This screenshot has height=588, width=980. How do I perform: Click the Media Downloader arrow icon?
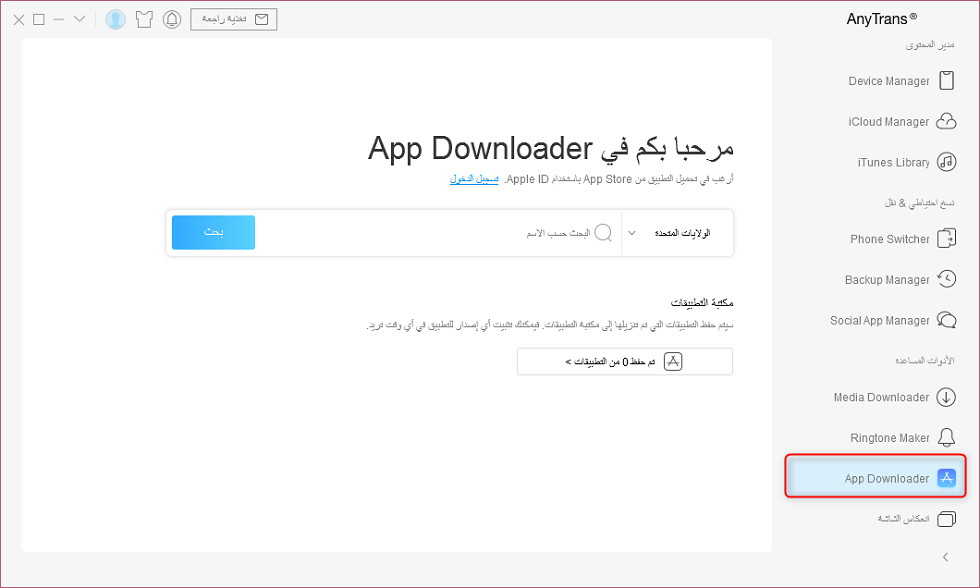click(946, 397)
